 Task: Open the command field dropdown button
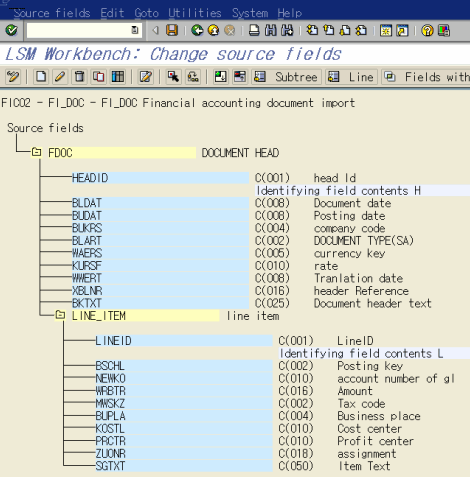tap(135, 30)
